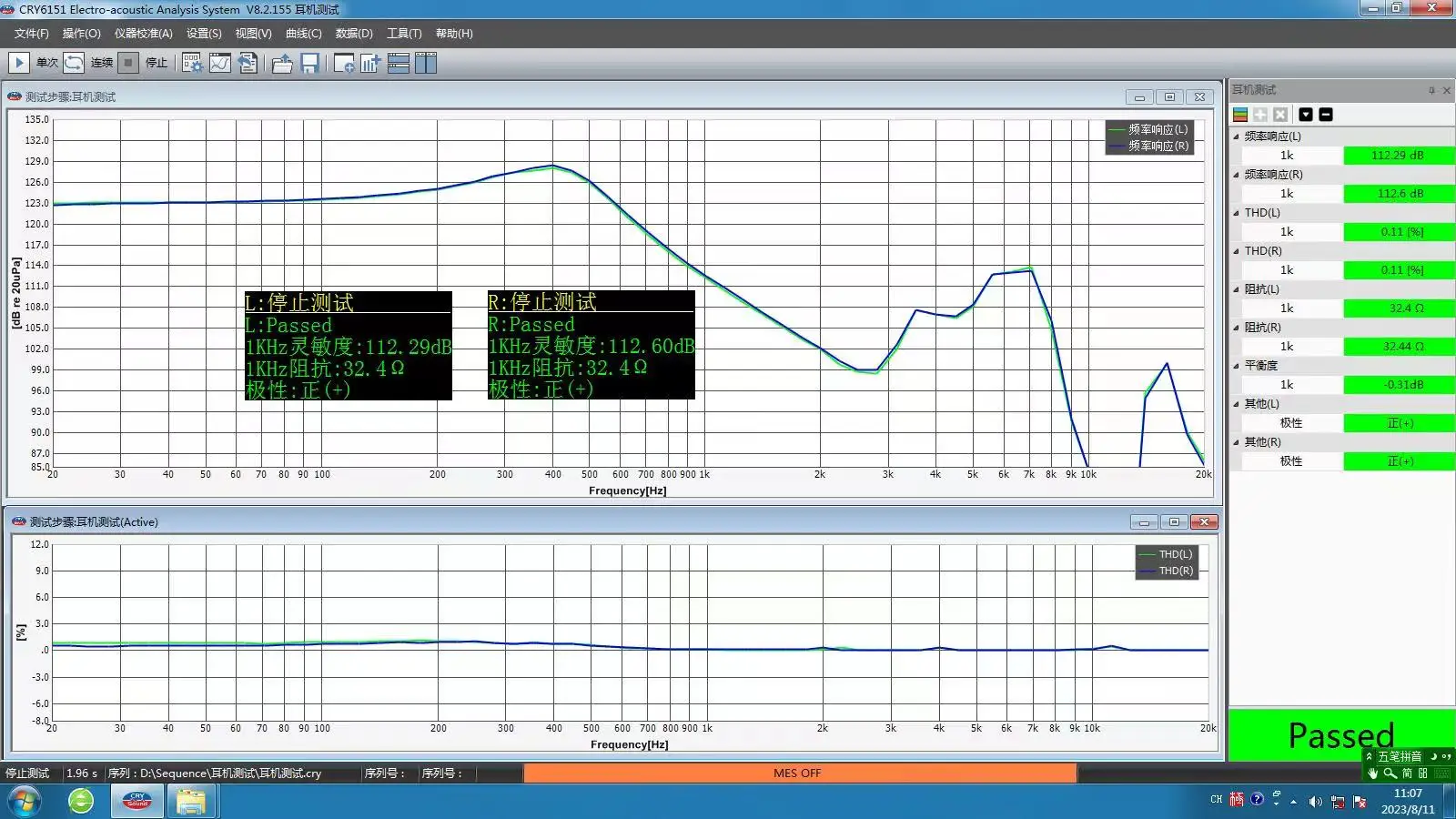Viewport: 1456px width, 819px height.
Task: Open the sequence settings gear icon
Action: (192, 63)
